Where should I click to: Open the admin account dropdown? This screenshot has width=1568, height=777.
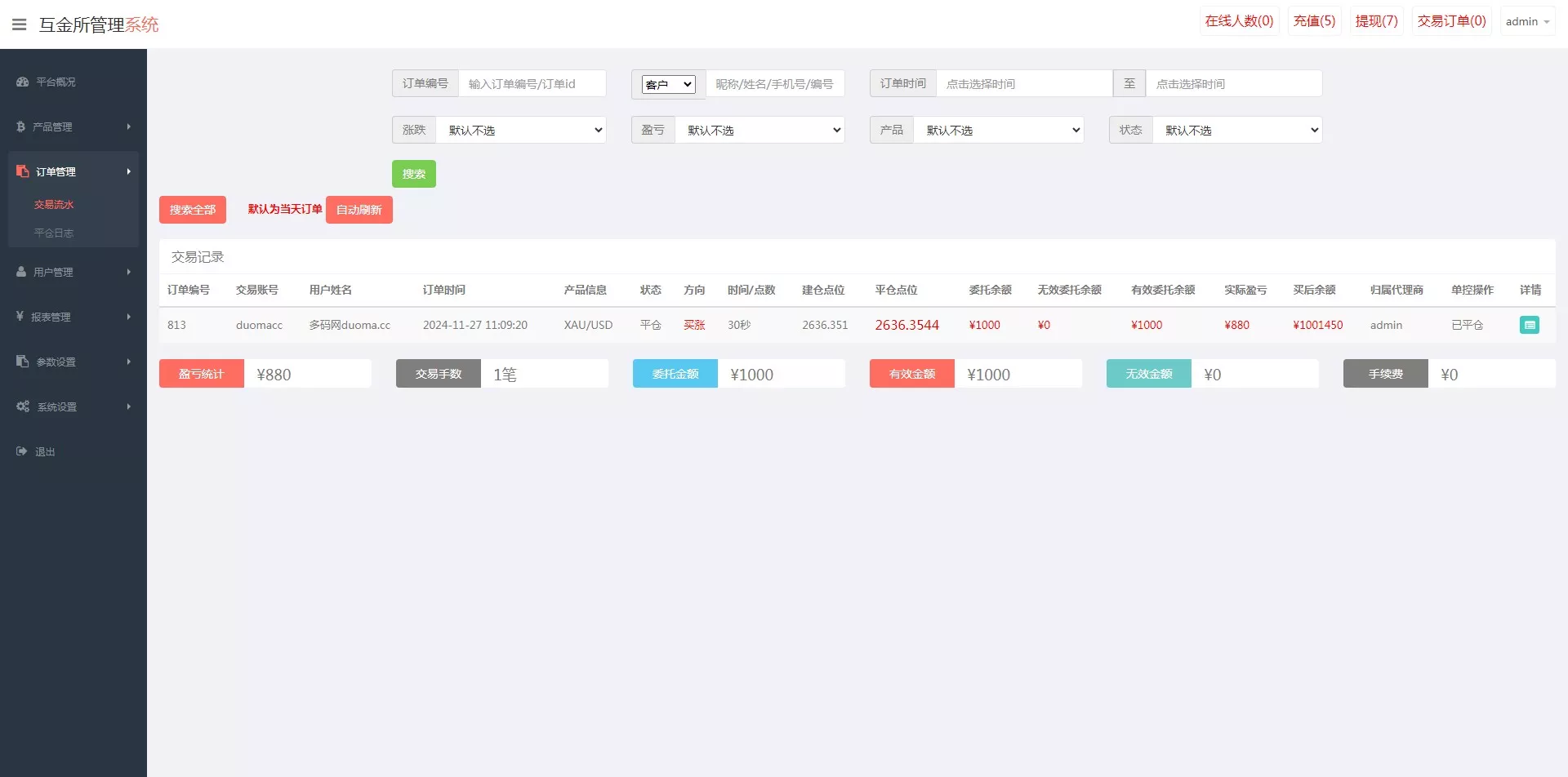[1526, 20]
